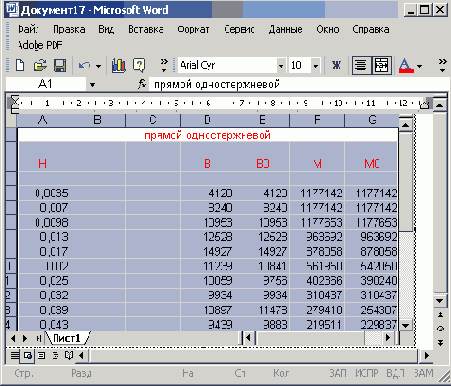The height and width of the screenshot is (386, 451).
Task: Toggle center alignment button
Action: click(x=361, y=65)
